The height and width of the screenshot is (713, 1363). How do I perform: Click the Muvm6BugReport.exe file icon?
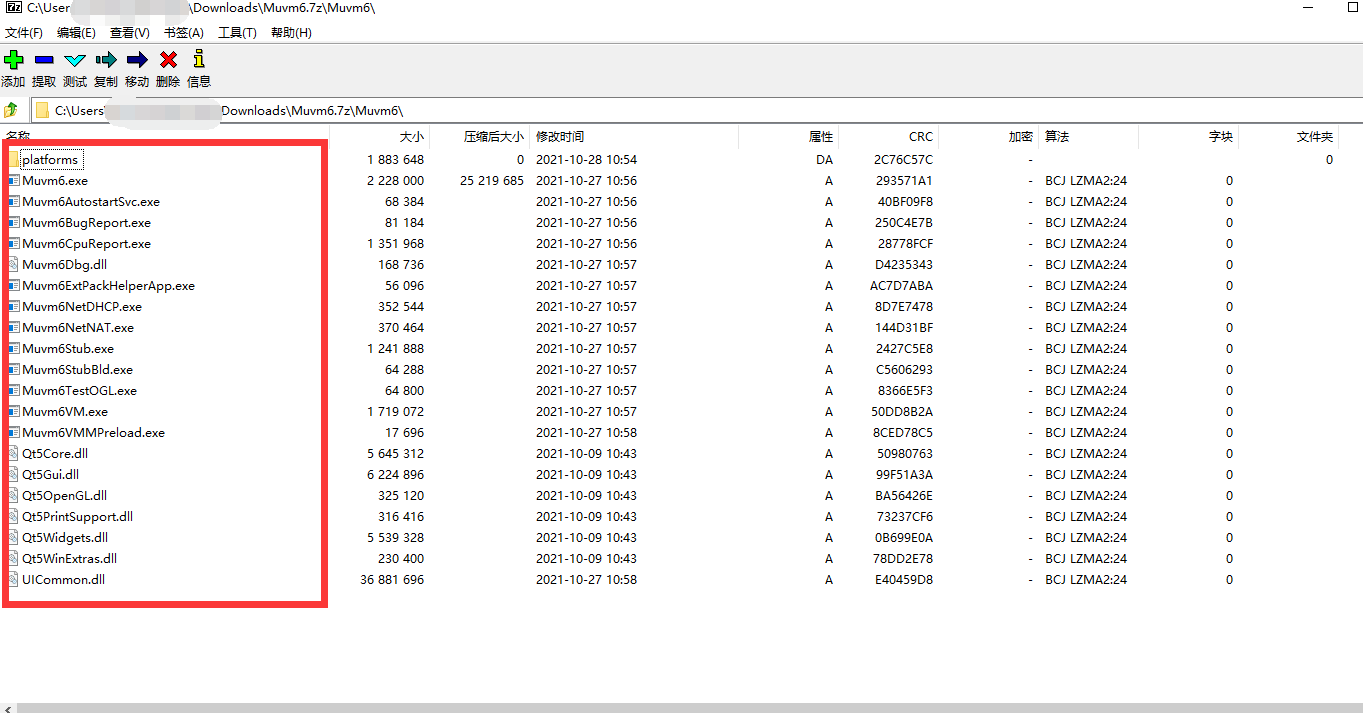[x=14, y=223]
